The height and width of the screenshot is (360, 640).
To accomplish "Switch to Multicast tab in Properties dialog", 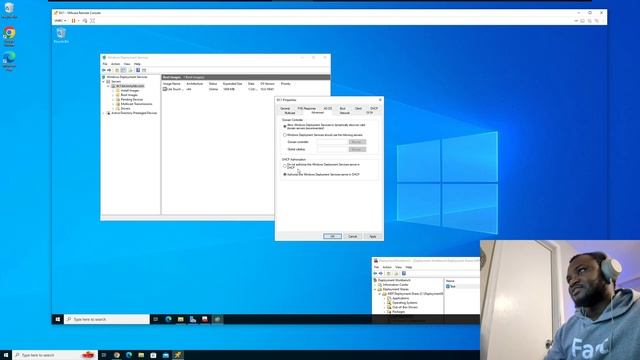I will pos(290,113).
